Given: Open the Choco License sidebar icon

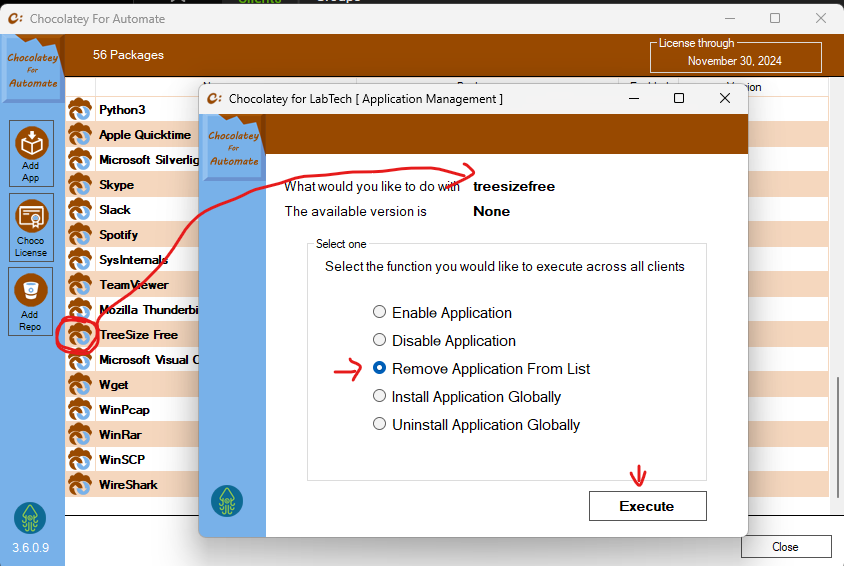Looking at the screenshot, I should click(x=31, y=228).
